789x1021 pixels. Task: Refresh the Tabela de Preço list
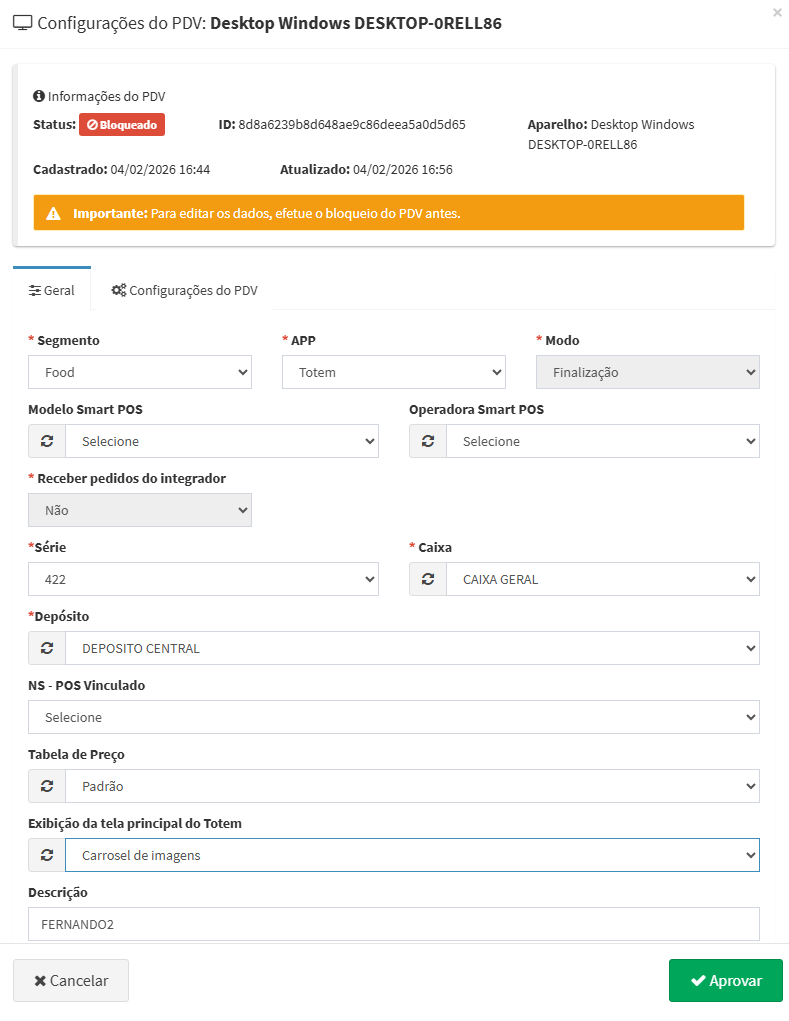click(47, 786)
